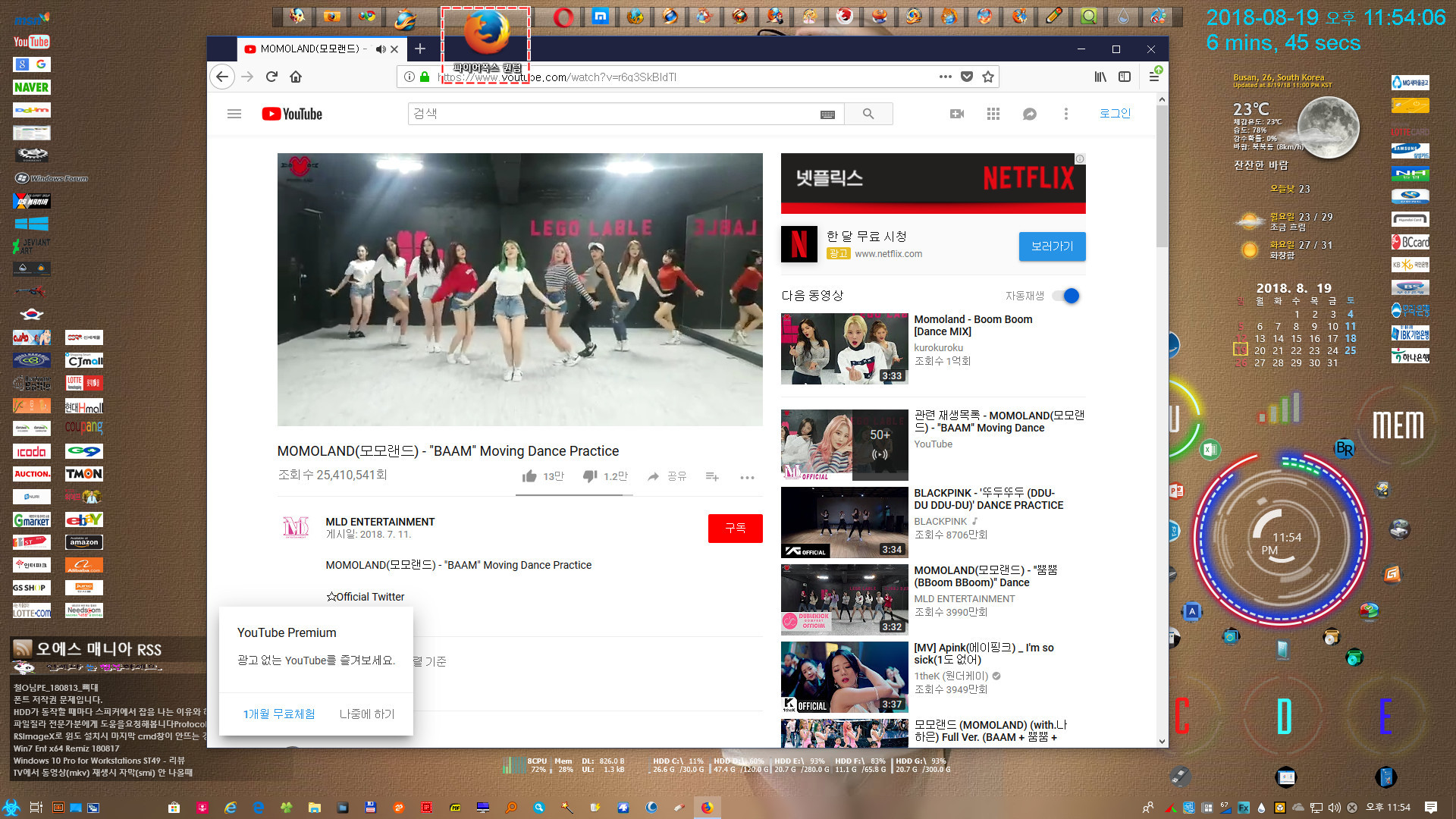This screenshot has width=1456, height=819.
Task: Open the on-screen keyboard in search box
Action: pyautogui.click(x=827, y=115)
